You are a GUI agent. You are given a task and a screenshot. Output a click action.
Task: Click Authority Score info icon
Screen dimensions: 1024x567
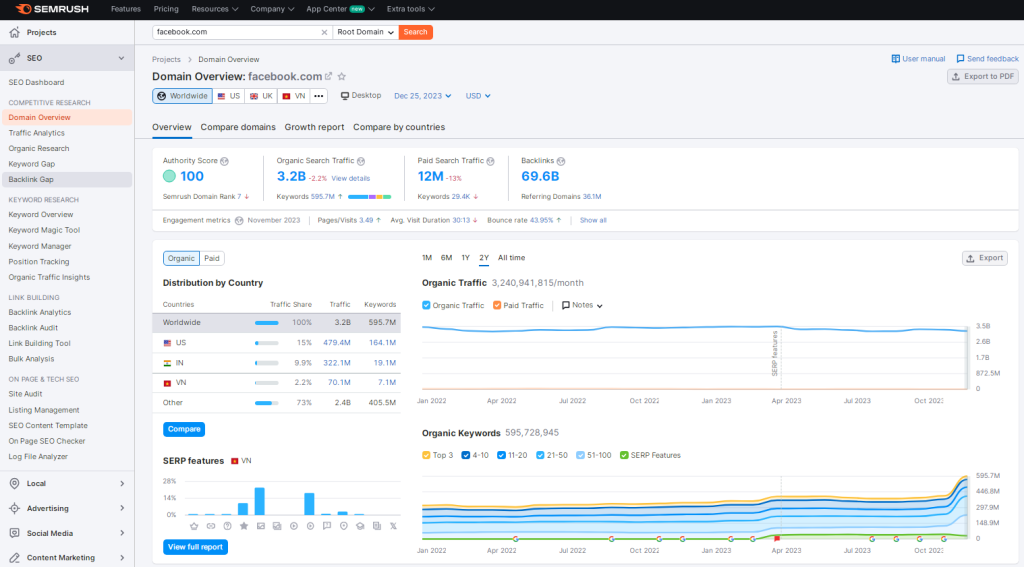click(225, 161)
